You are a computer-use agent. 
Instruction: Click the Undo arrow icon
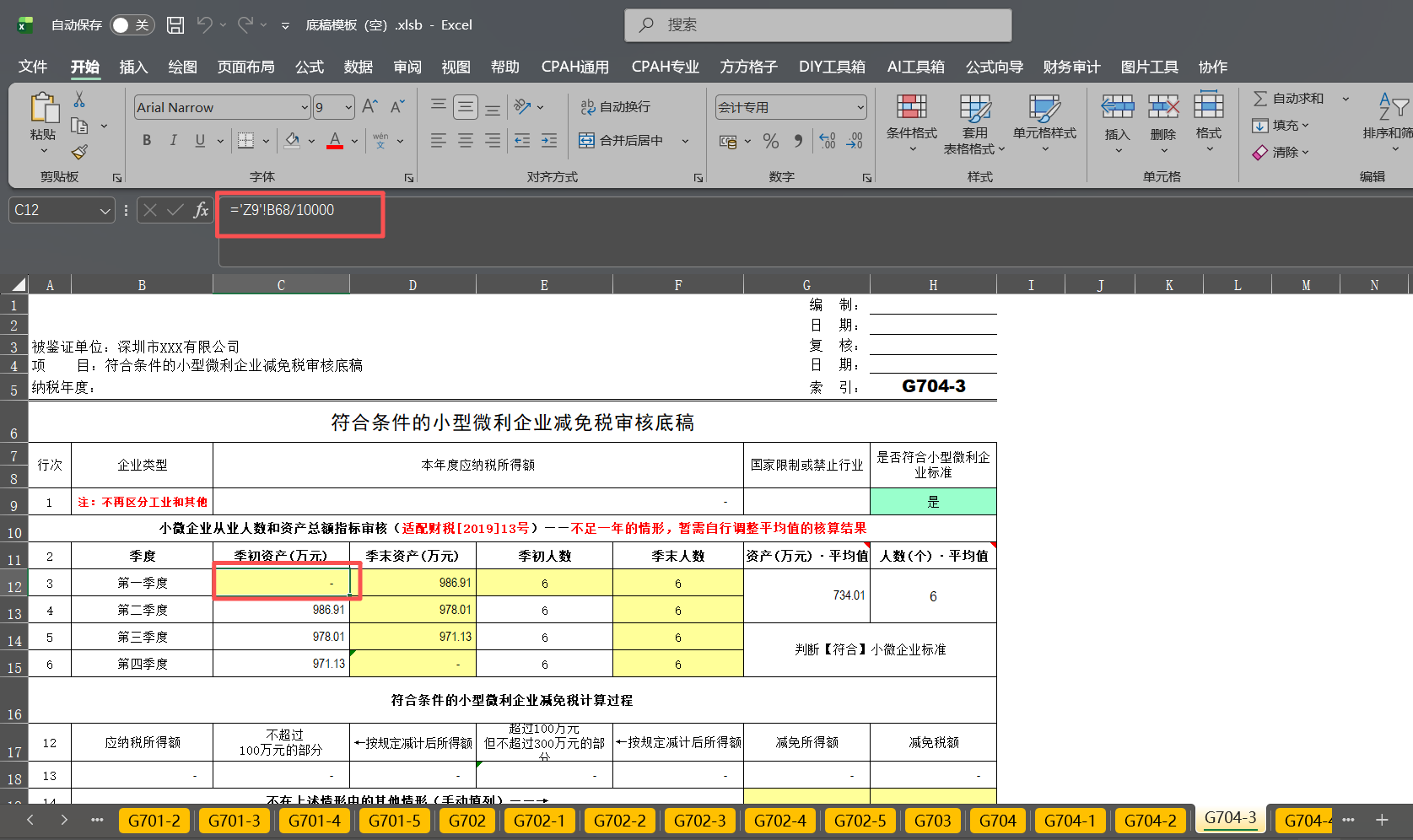pyautogui.click(x=204, y=25)
